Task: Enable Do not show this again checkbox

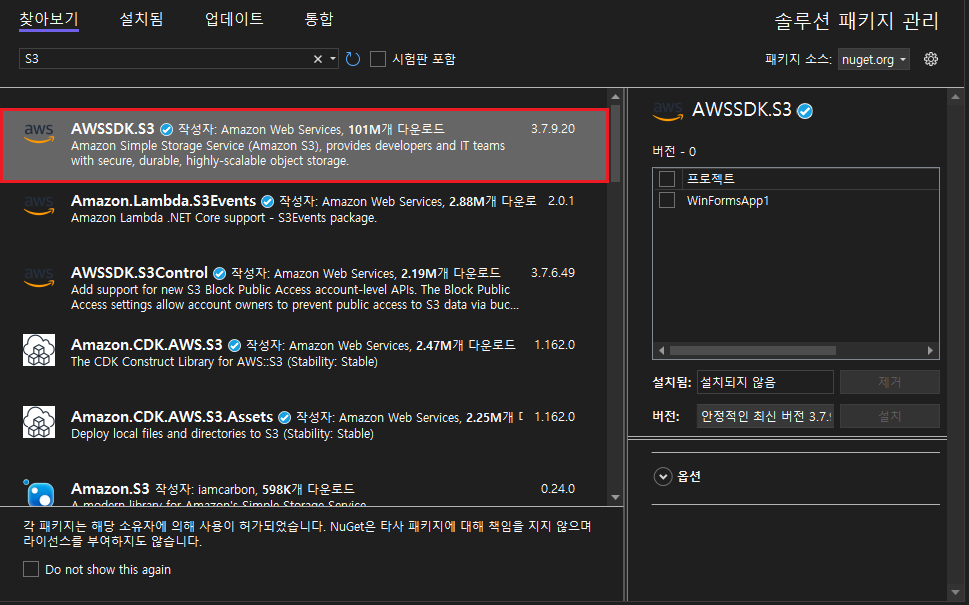Action: pos(31,569)
